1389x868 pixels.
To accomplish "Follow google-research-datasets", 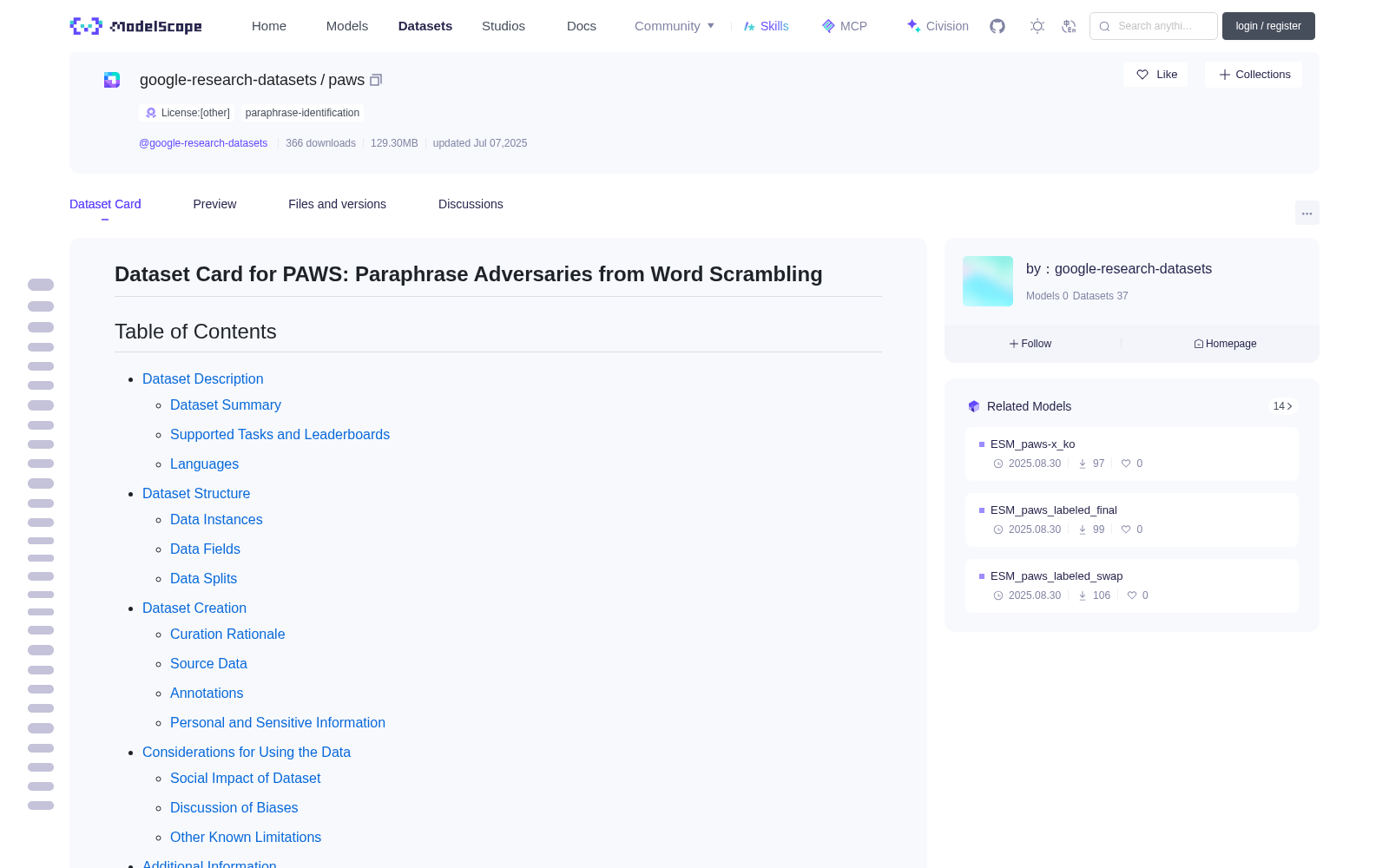I will 1030,344.
